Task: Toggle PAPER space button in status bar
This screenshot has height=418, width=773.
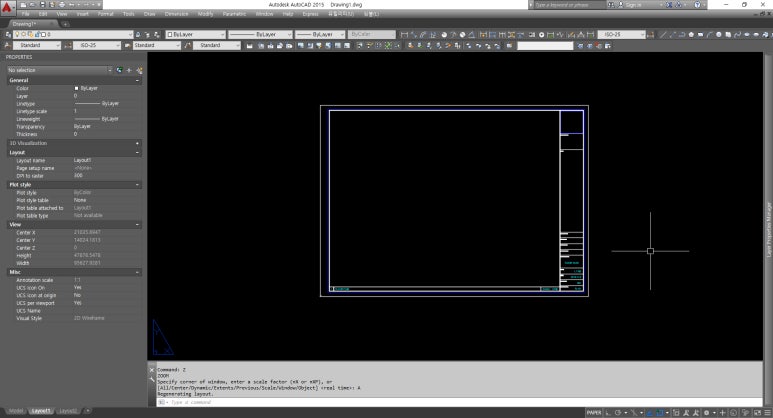Action: [594, 413]
